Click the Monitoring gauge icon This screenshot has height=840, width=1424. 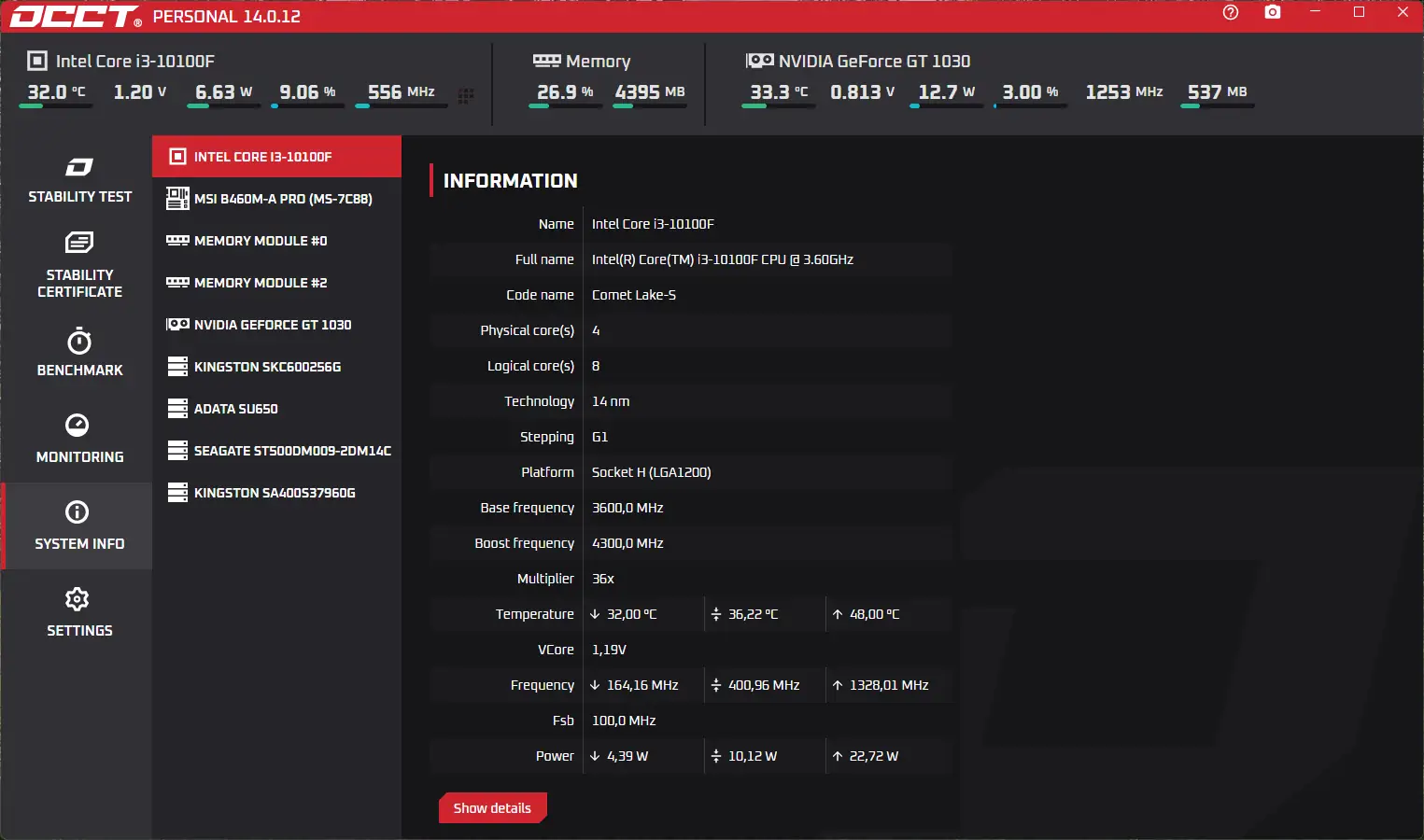pos(77,425)
